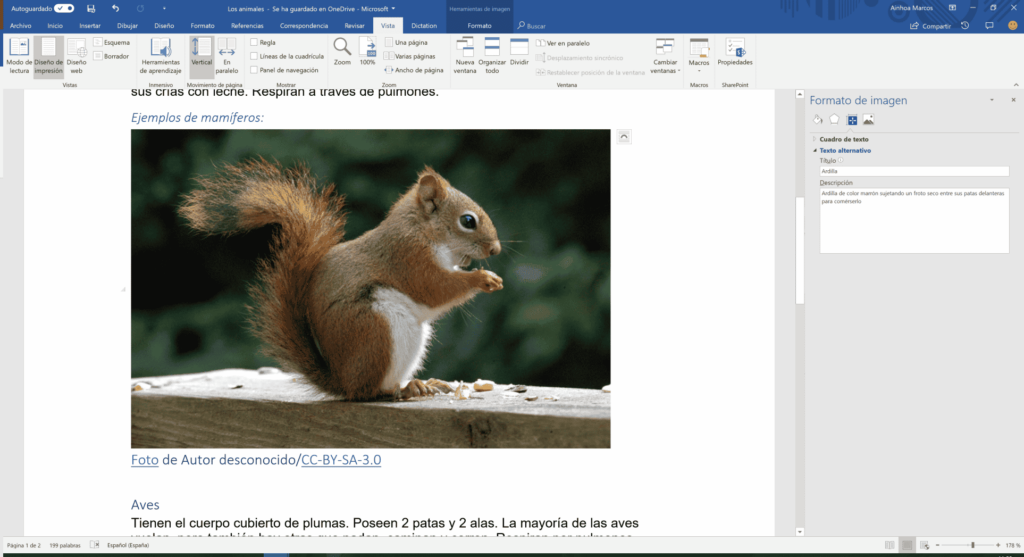This screenshot has height=557, width=1024.
Task: Click Dividir to split the window
Action: pos(519,52)
